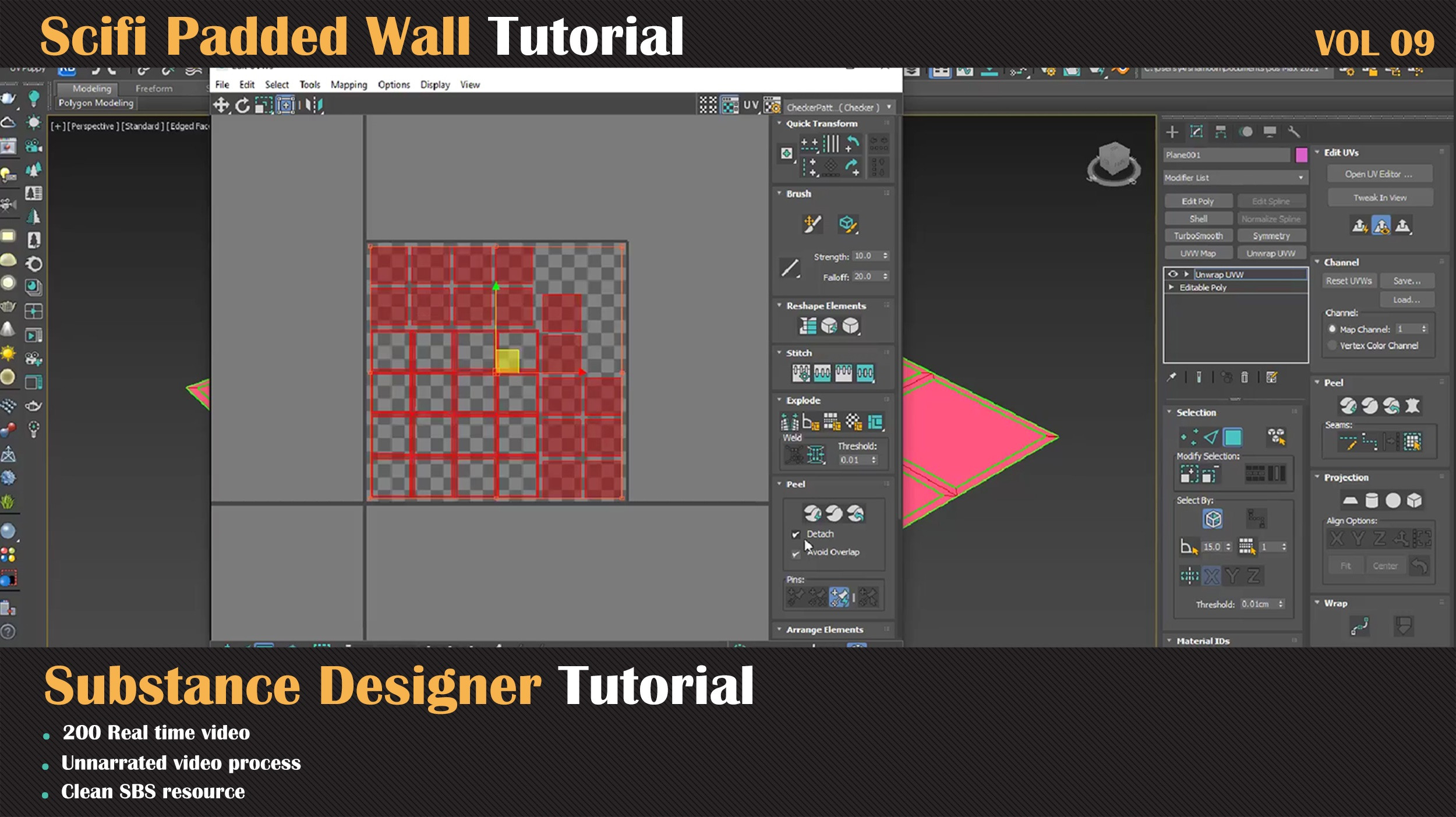
Task: Click the Pelt Map icon in Peel rollout
Action: (x=1412, y=405)
